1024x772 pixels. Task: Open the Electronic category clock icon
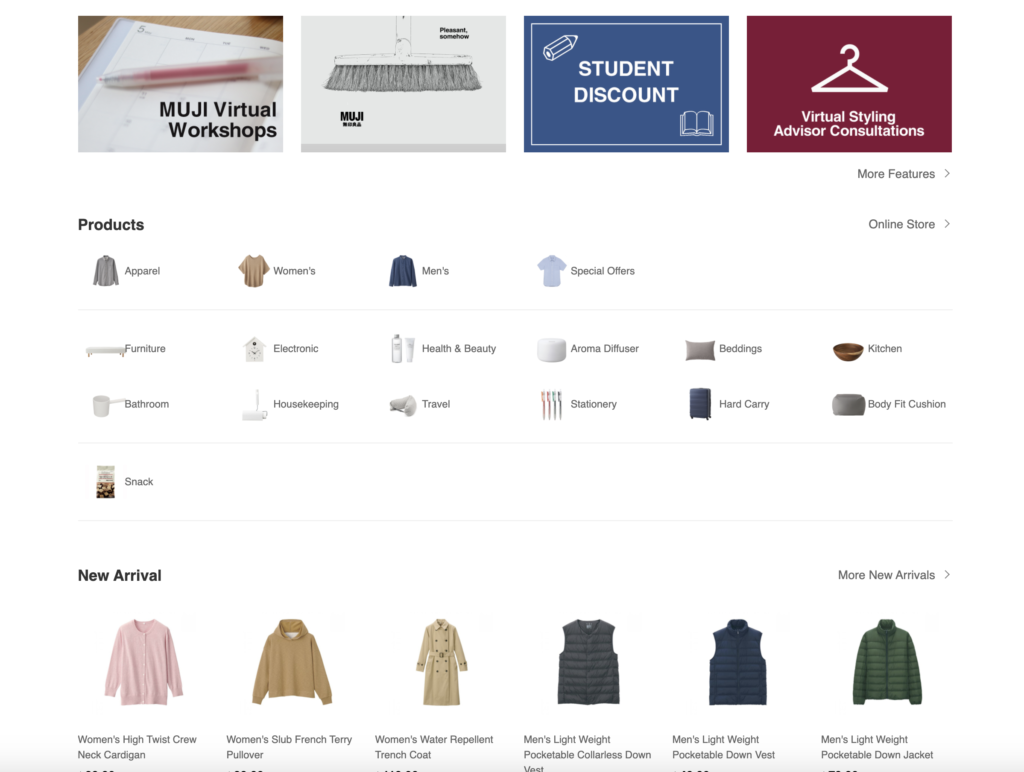(x=254, y=349)
